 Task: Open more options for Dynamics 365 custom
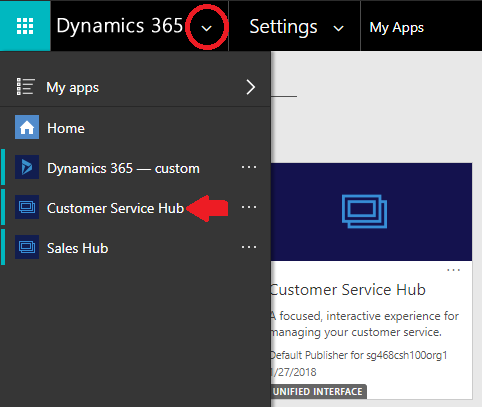click(x=249, y=167)
